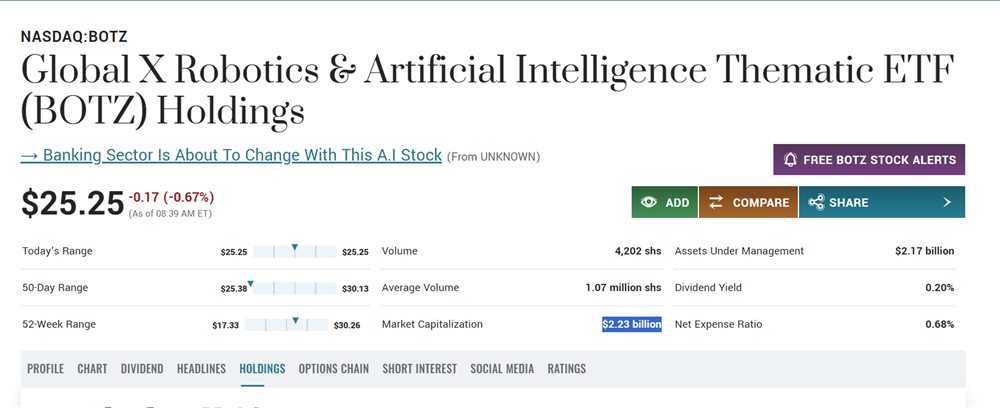
Task: Click the eye icon on ADD button
Action: tap(649, 202)
